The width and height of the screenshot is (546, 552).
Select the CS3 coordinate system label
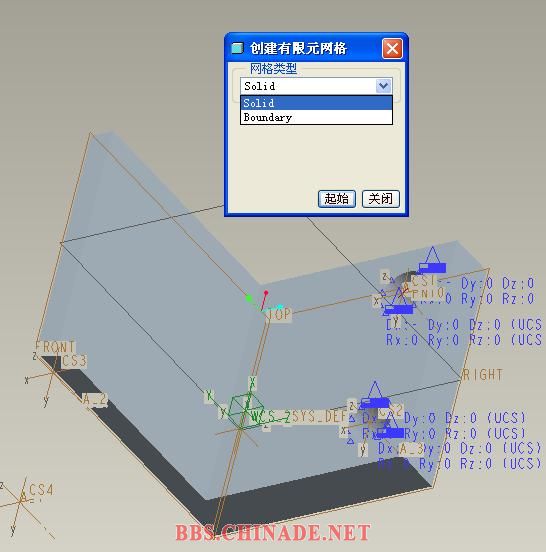74,361
